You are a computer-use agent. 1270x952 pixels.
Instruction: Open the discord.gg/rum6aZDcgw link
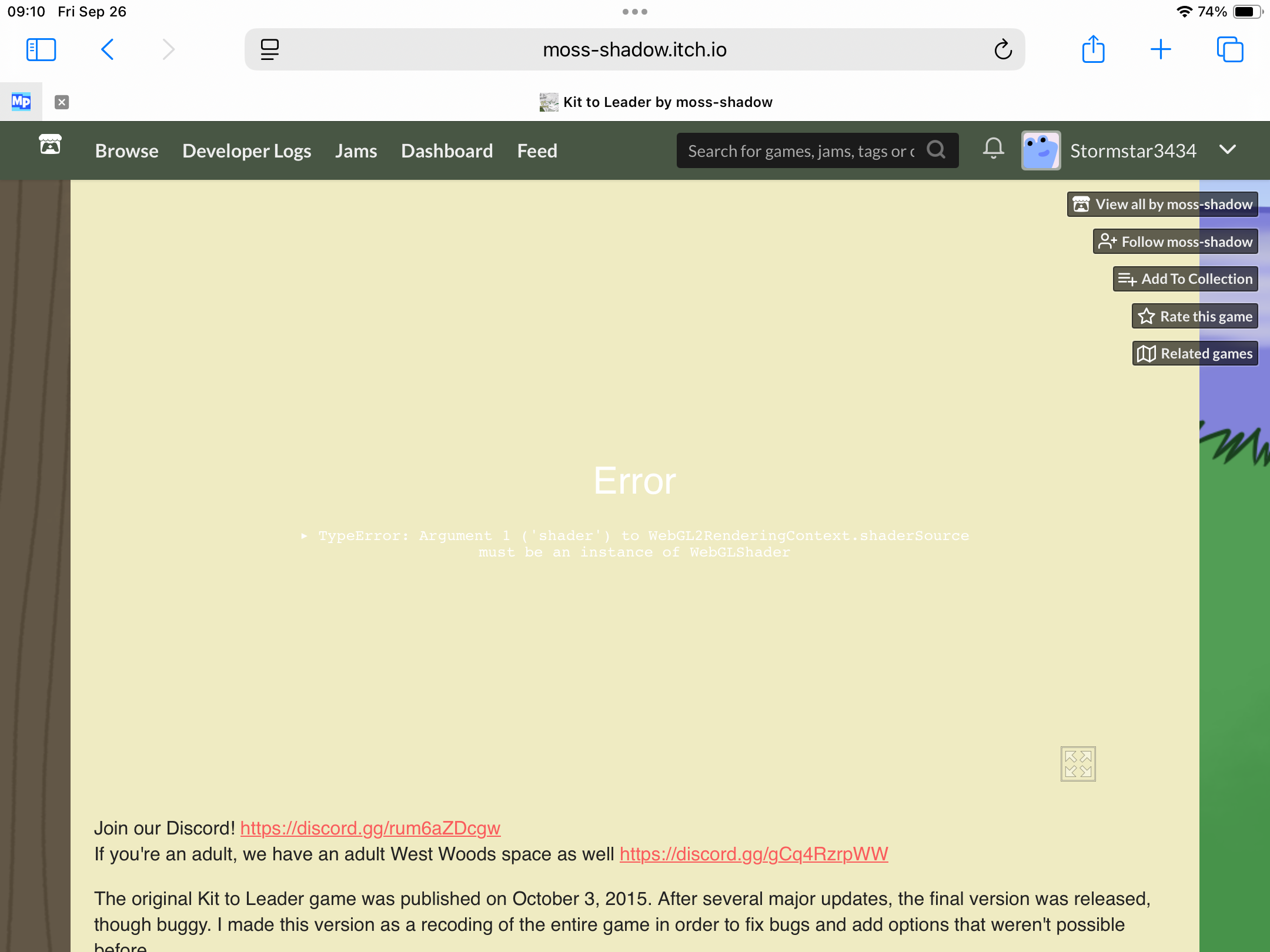point(370,828)
